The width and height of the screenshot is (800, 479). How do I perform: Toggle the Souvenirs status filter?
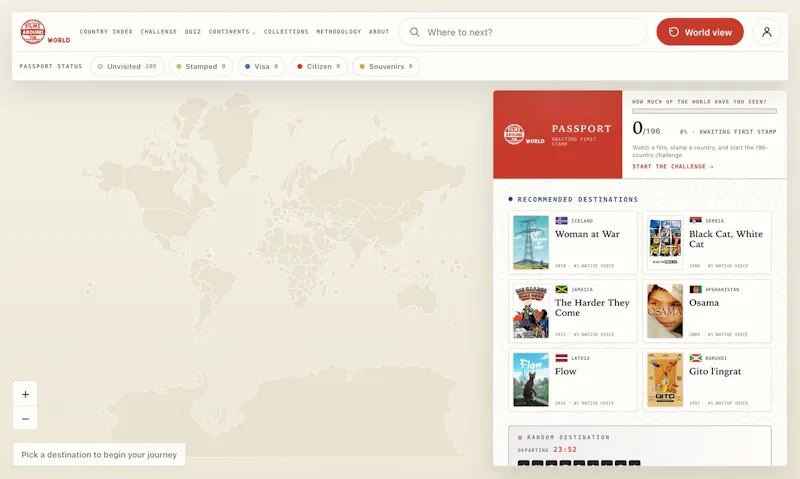click(x=386, y=66)
